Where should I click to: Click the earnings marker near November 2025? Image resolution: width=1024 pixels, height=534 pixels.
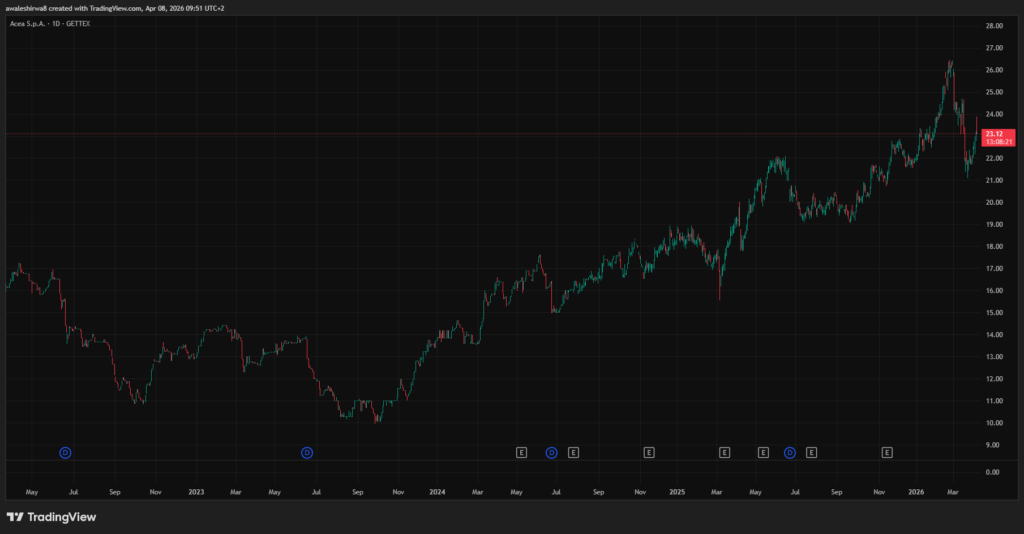pos(887,453)
